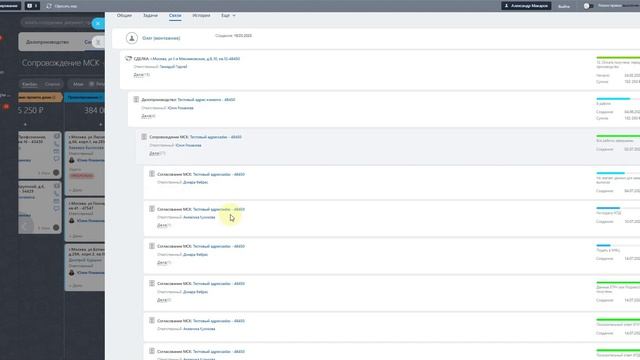
Task: Click the counter badge icon in the top bar
Action: [x=32, y=6]
